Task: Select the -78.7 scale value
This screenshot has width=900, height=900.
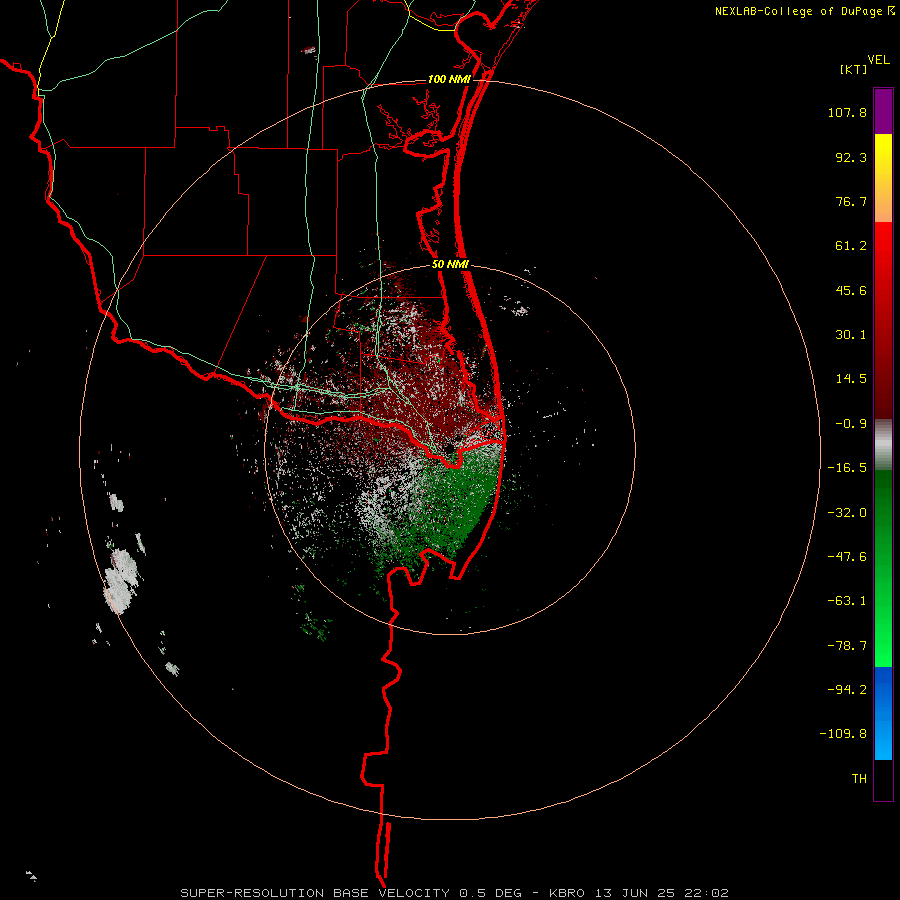Action: [x=847, y=646]
